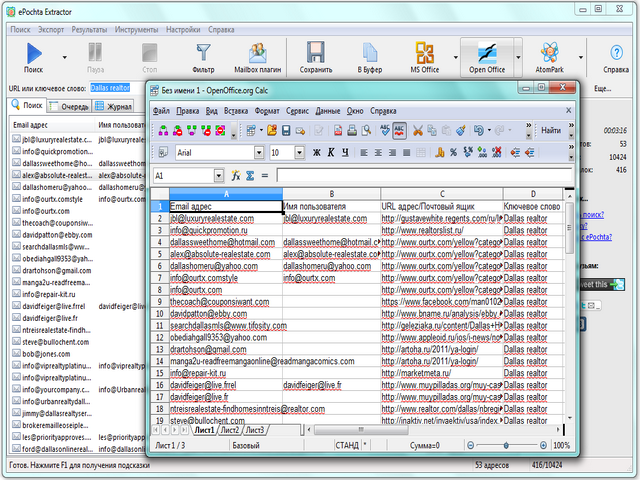Expand the Open Office dropdown arrow
The height and width of the screenshot is (480, 640).
click(518, 57)
